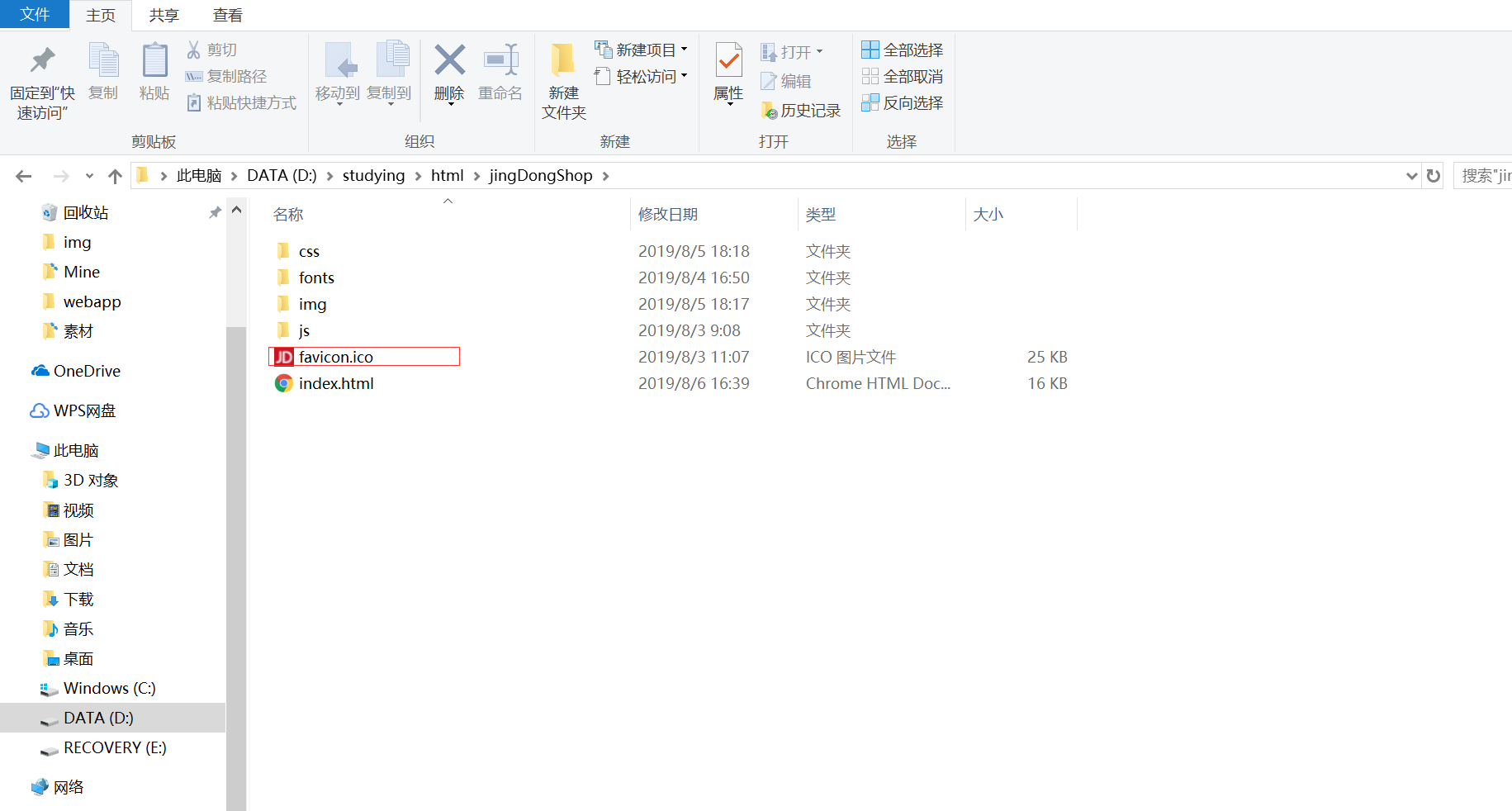Open RECOVERY (E:) drive
Image resolution: width=1512 pixels, height=811 pixels.
103,747
